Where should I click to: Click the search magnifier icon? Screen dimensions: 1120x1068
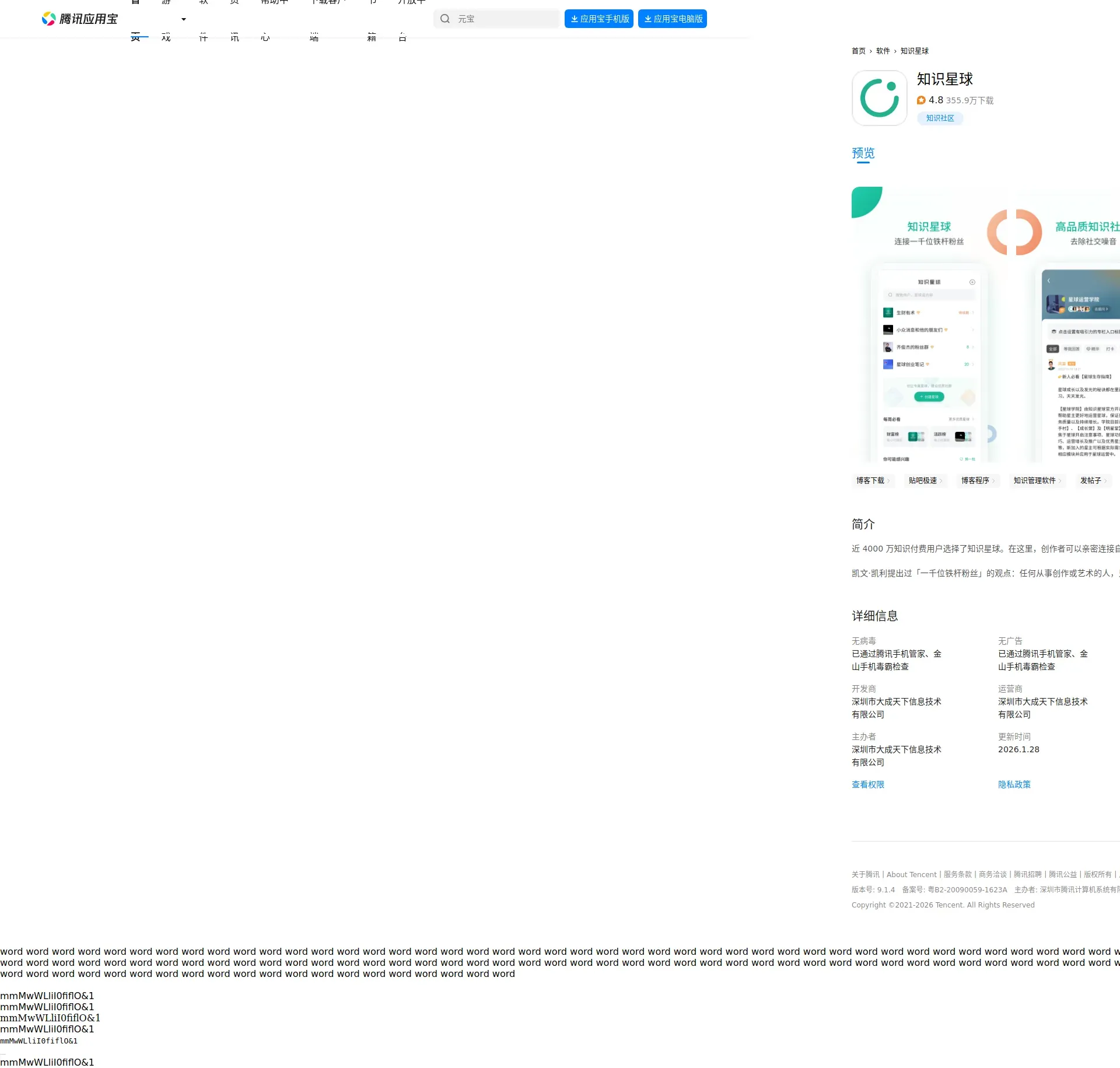click(x=445, y=19)
